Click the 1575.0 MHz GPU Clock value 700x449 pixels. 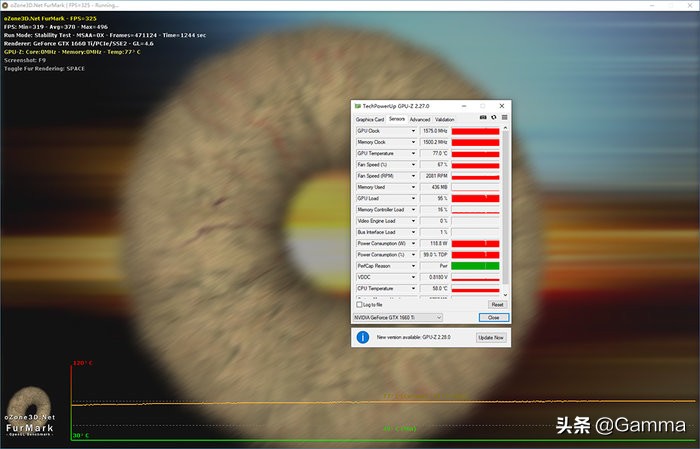(x=434, y=131)
